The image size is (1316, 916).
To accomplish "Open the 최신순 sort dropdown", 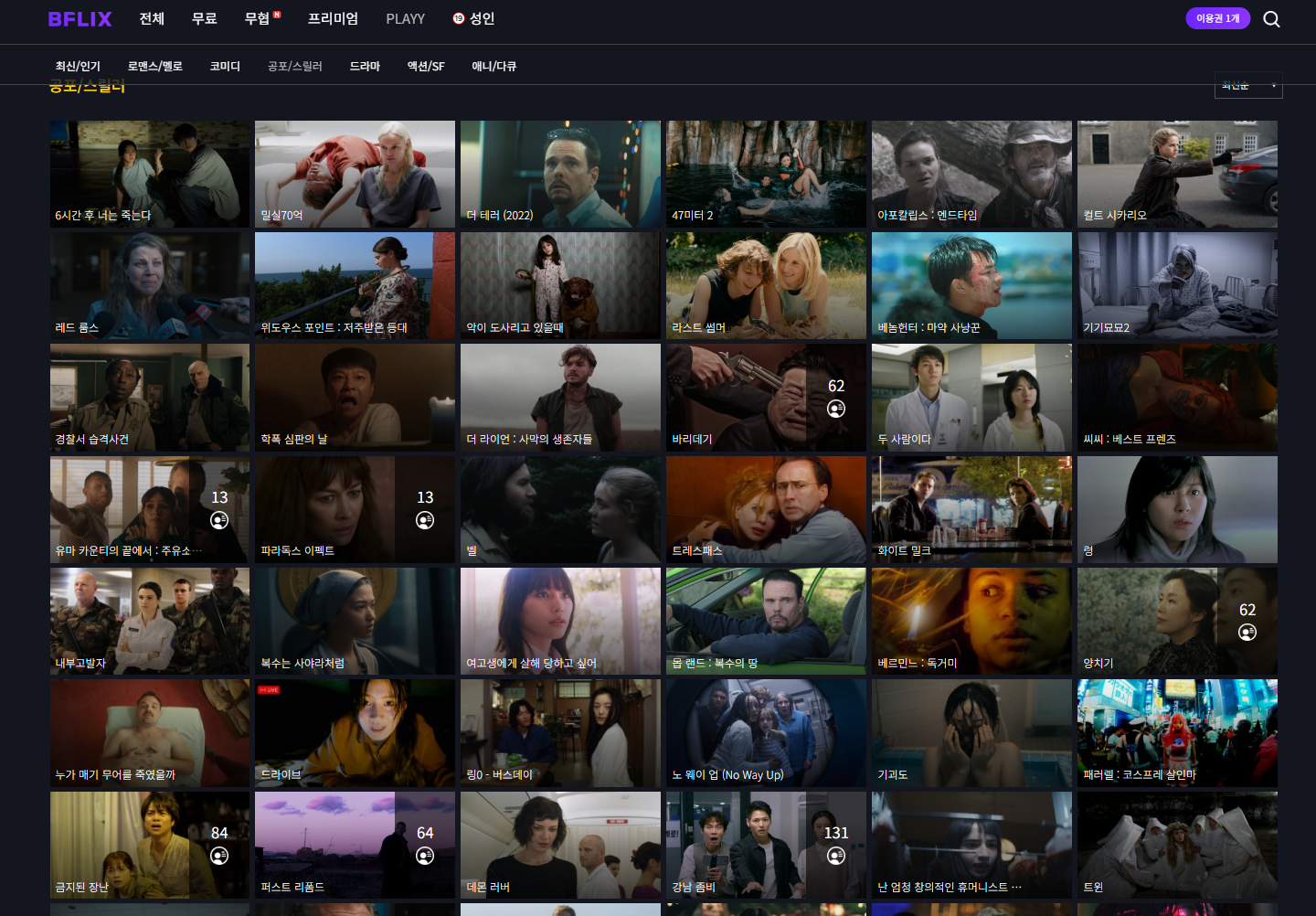I will 1248,85.
